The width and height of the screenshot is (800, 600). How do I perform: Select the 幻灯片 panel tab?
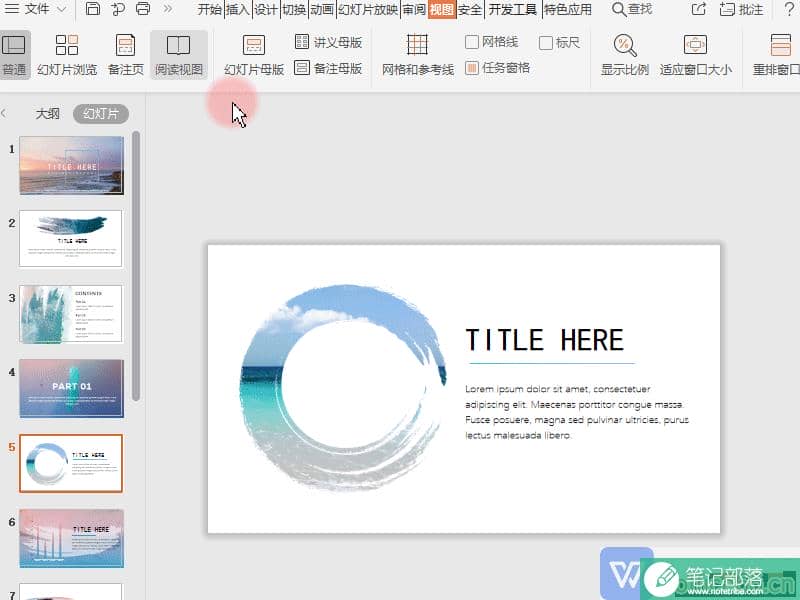(x=101, y=113)
